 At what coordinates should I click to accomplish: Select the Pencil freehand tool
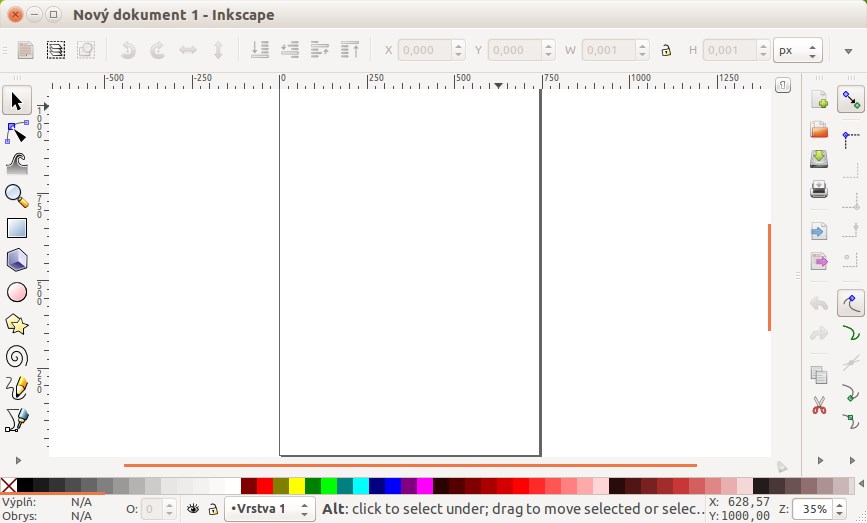click(x=17, y=388)
